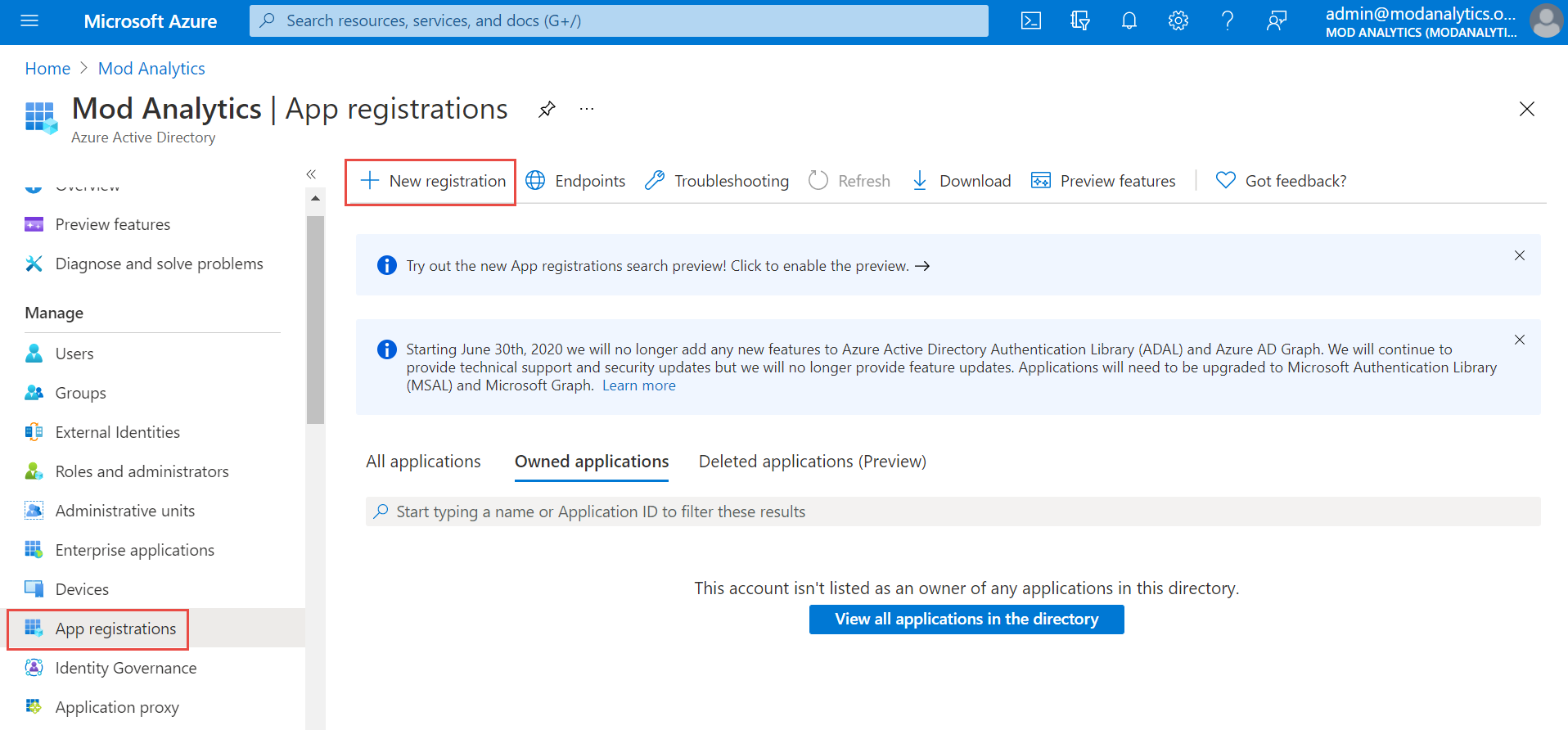Open the account avatar menu
Screen dimensions: 1568x730
click(x=1547, y=21)
